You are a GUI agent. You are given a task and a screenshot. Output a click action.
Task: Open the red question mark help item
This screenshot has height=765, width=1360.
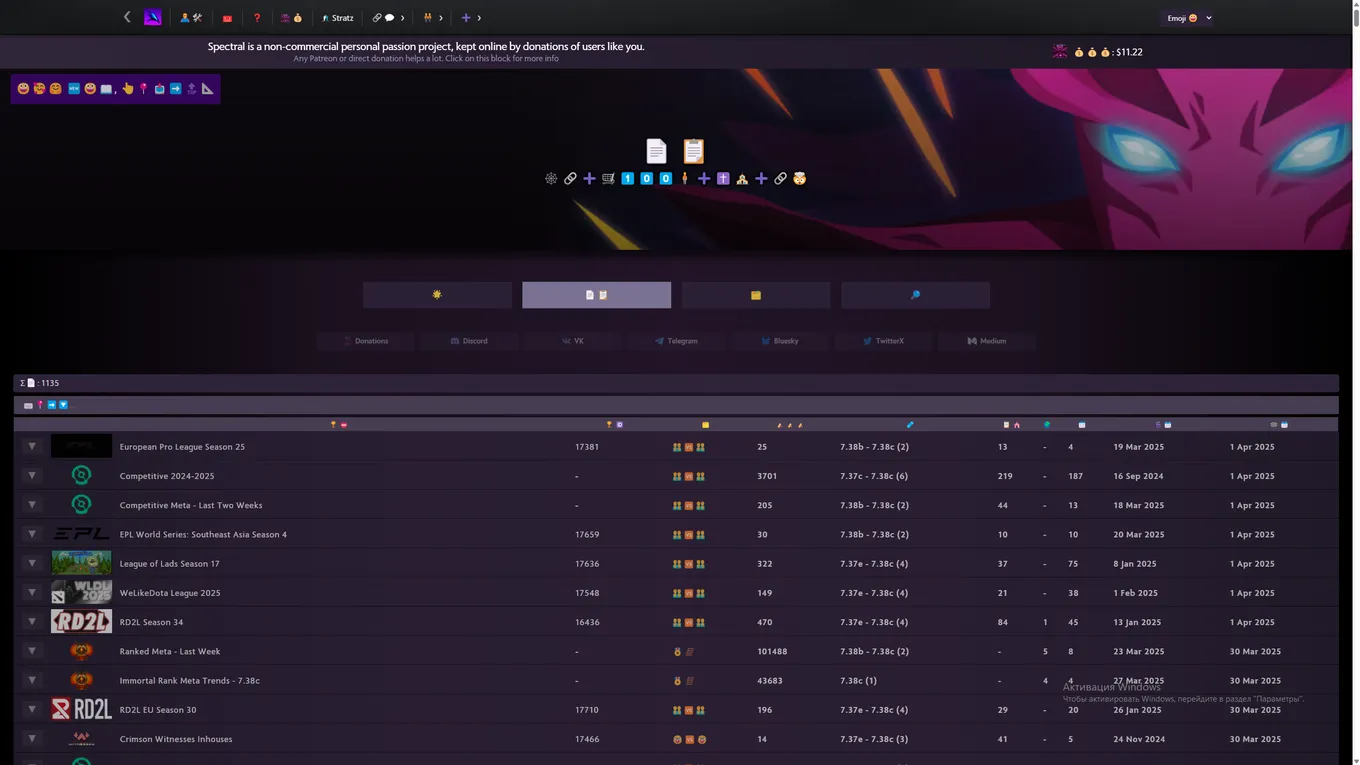click(x=257, y=18)
